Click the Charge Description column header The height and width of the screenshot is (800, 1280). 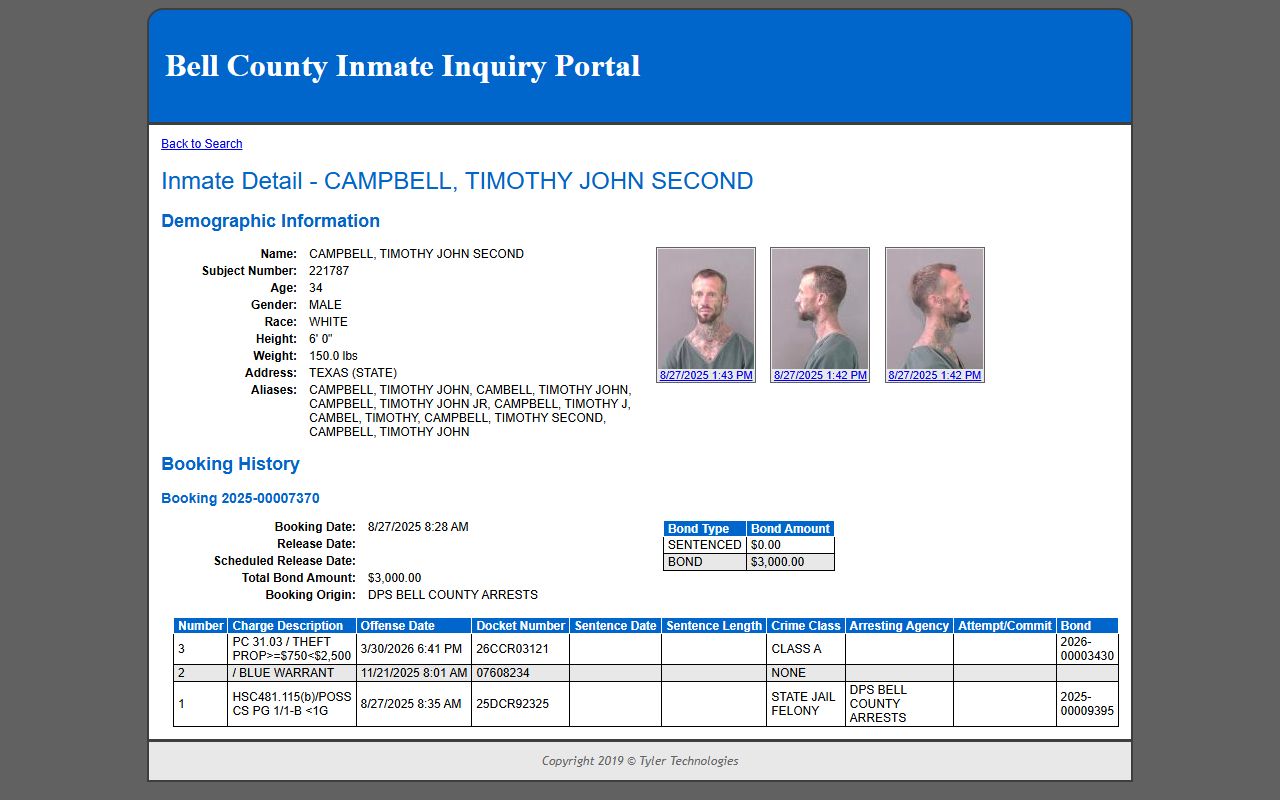(292, 626)
